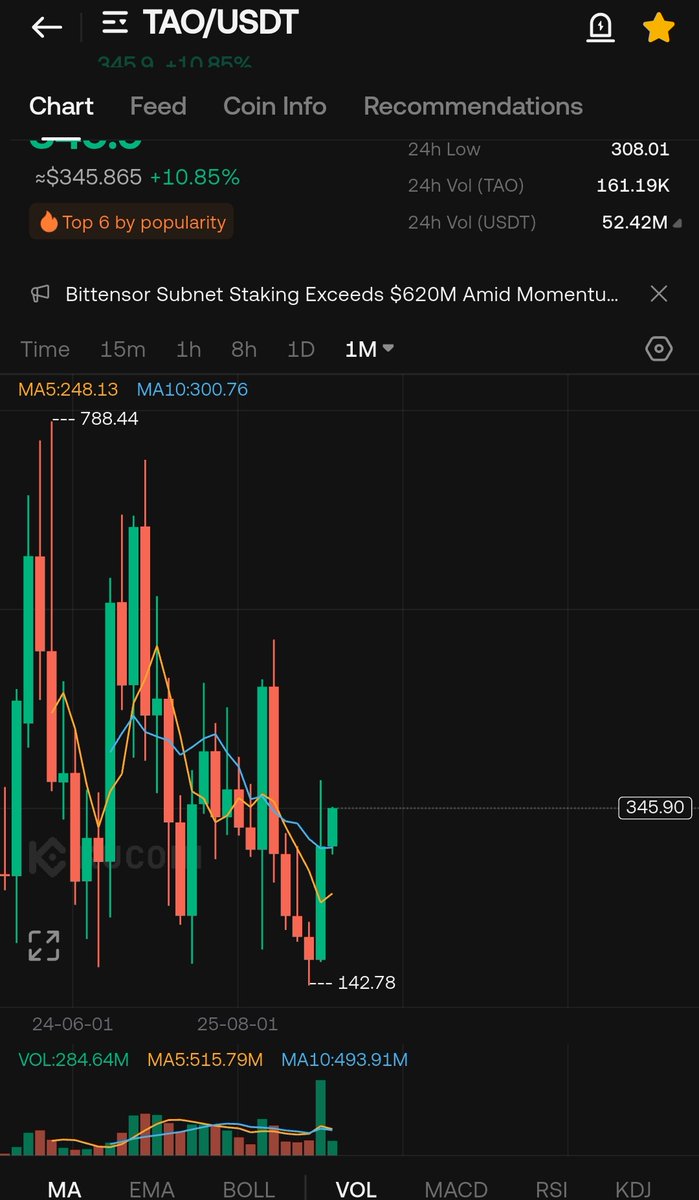Viewport: 699px width, 1200px height.
Task: Tap the megaphone announcement icon
Action: [x=40, y=294]
